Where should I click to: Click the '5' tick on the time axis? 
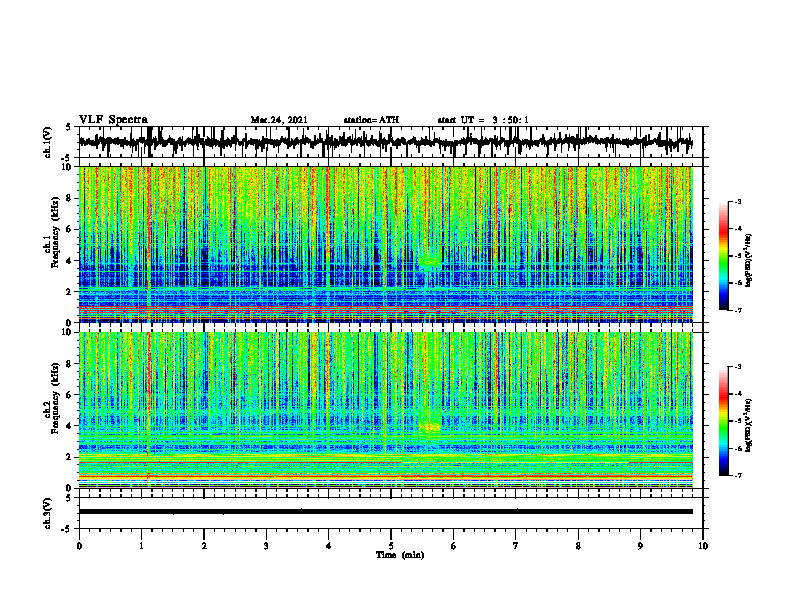click(391, 546)
